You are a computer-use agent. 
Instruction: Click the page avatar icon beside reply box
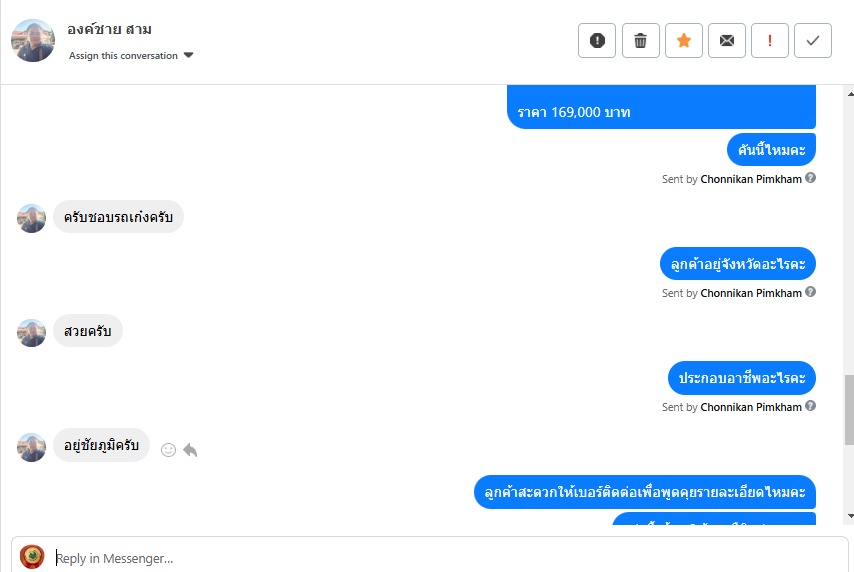pyautogui.click(x=32, y=557)
